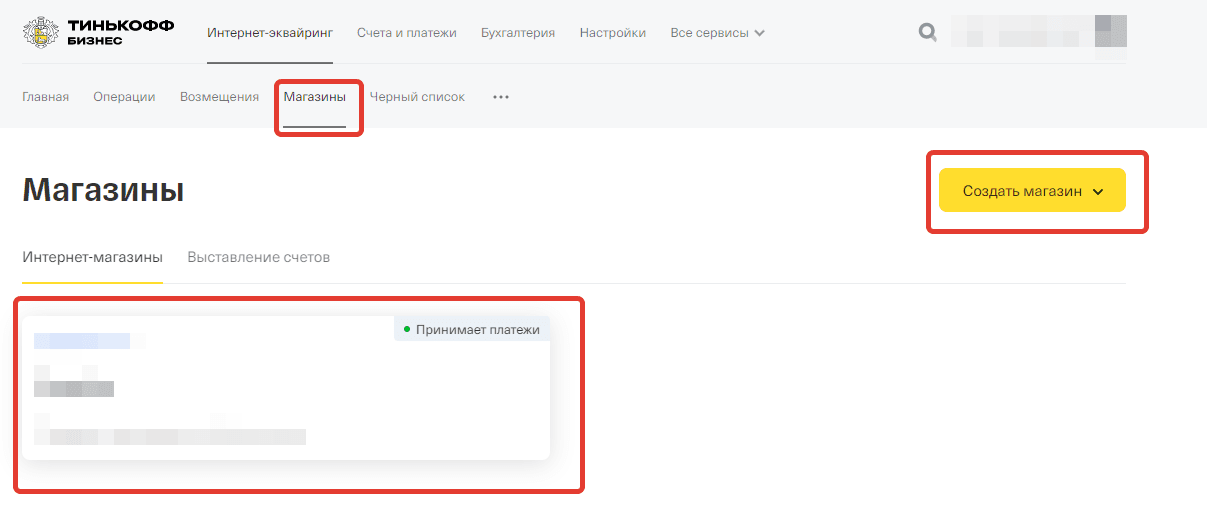Click the user avatar in the header
The height and width of the screenshot is (520, 1207).
click(x=1111, y=31)
